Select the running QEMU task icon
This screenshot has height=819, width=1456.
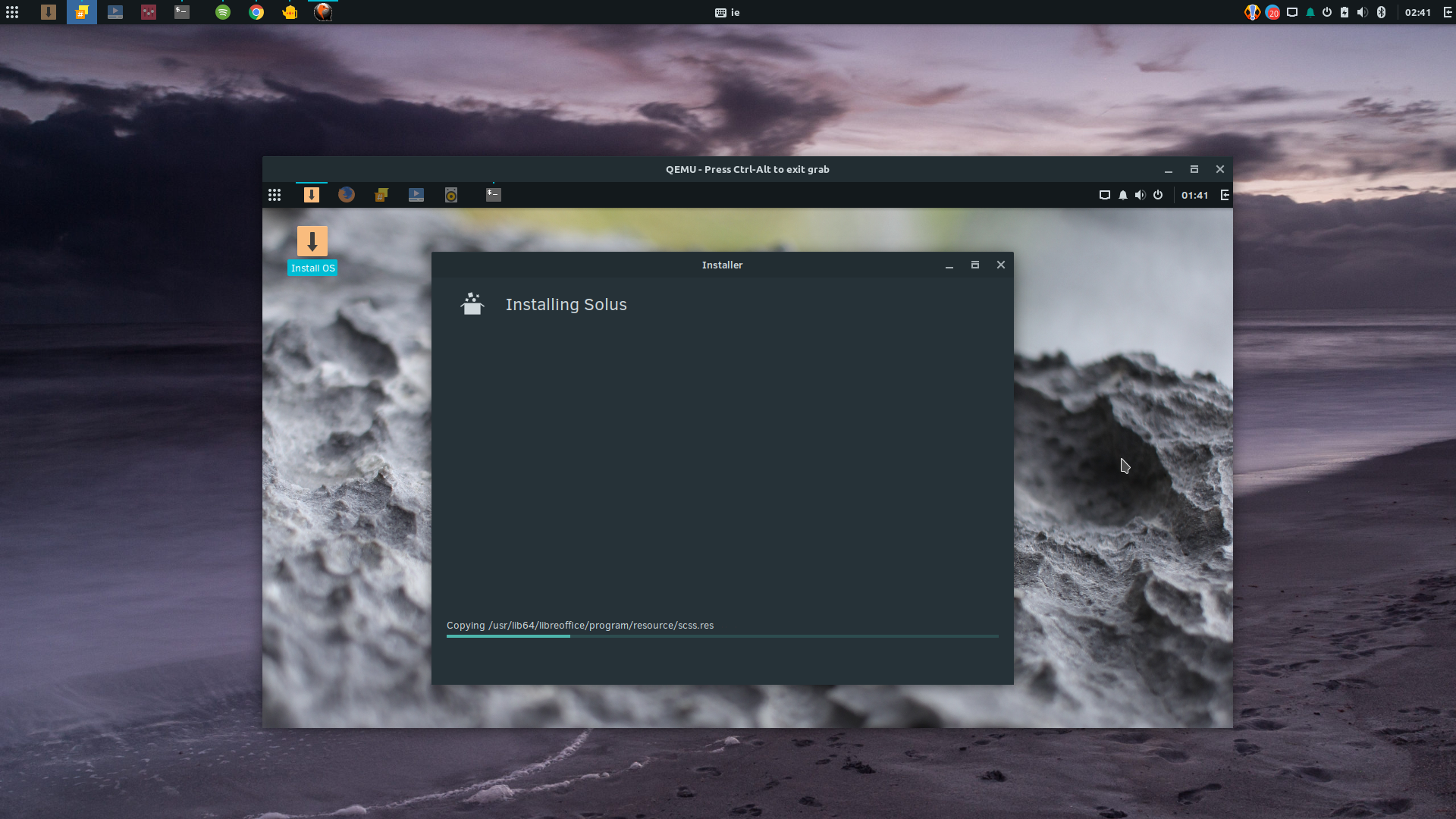pyautogui.click(x=323, y=12)
